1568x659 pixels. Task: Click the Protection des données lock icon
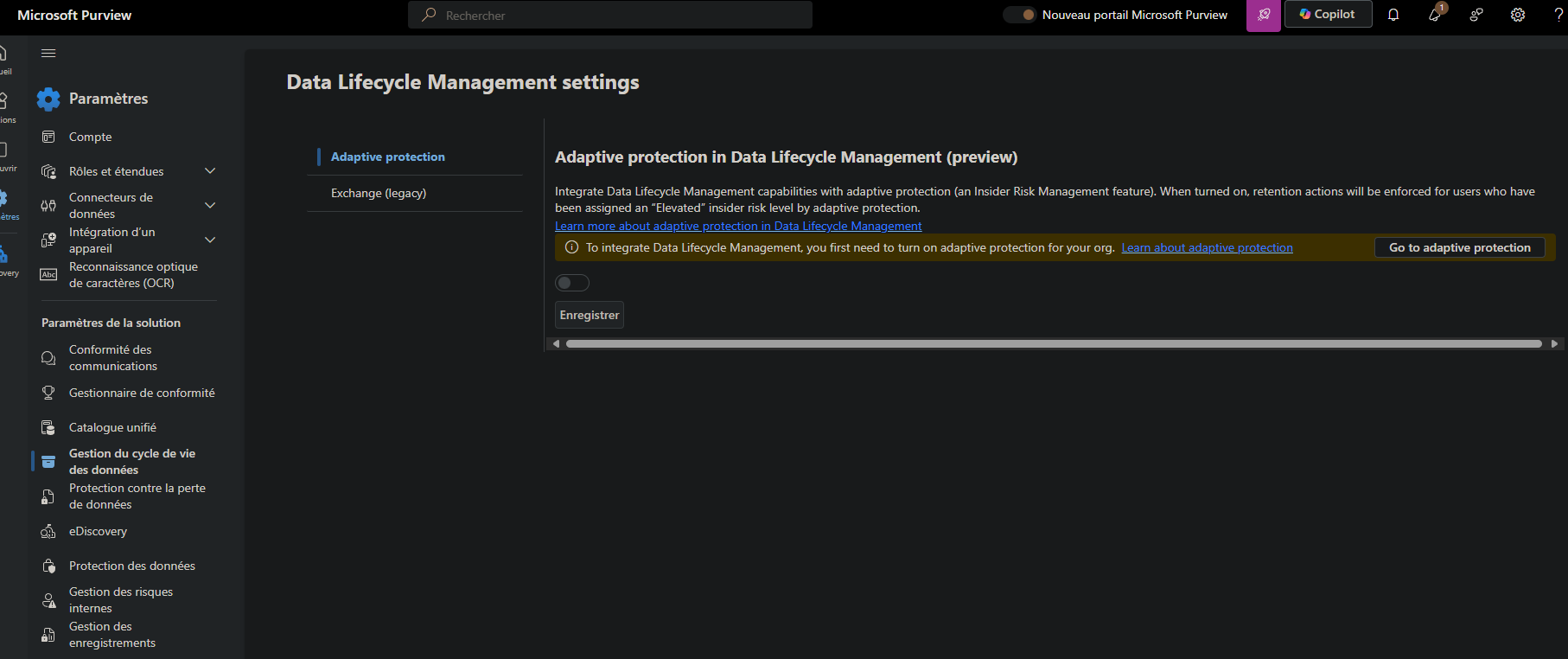(x=48, y=566)
